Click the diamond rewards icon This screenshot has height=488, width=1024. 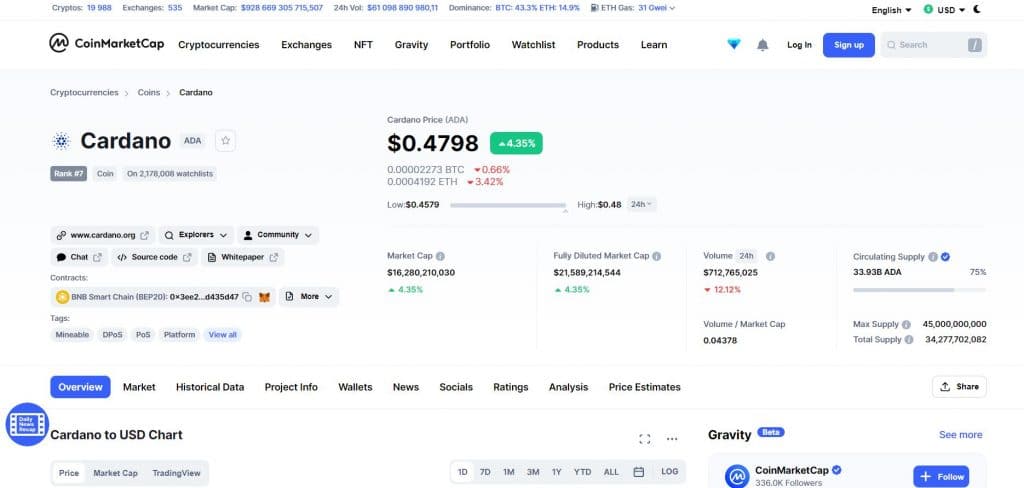735,45
